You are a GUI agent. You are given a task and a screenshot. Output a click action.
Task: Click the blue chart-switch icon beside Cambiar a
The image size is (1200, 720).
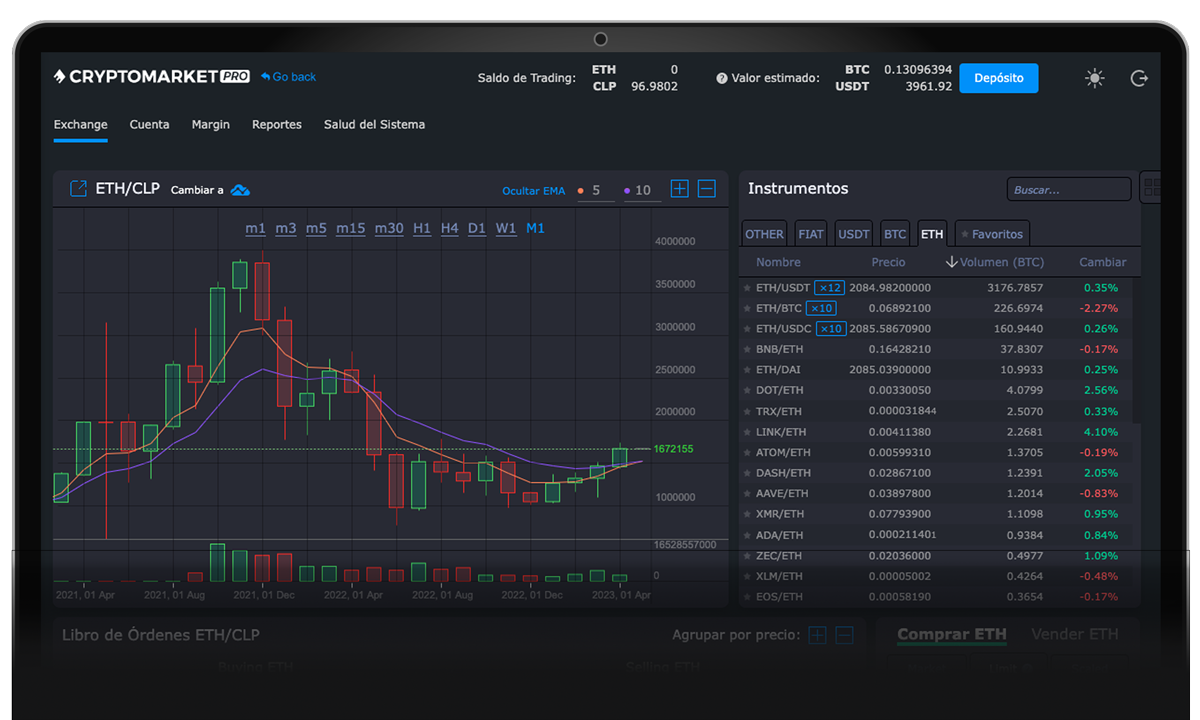pos(240,190)
